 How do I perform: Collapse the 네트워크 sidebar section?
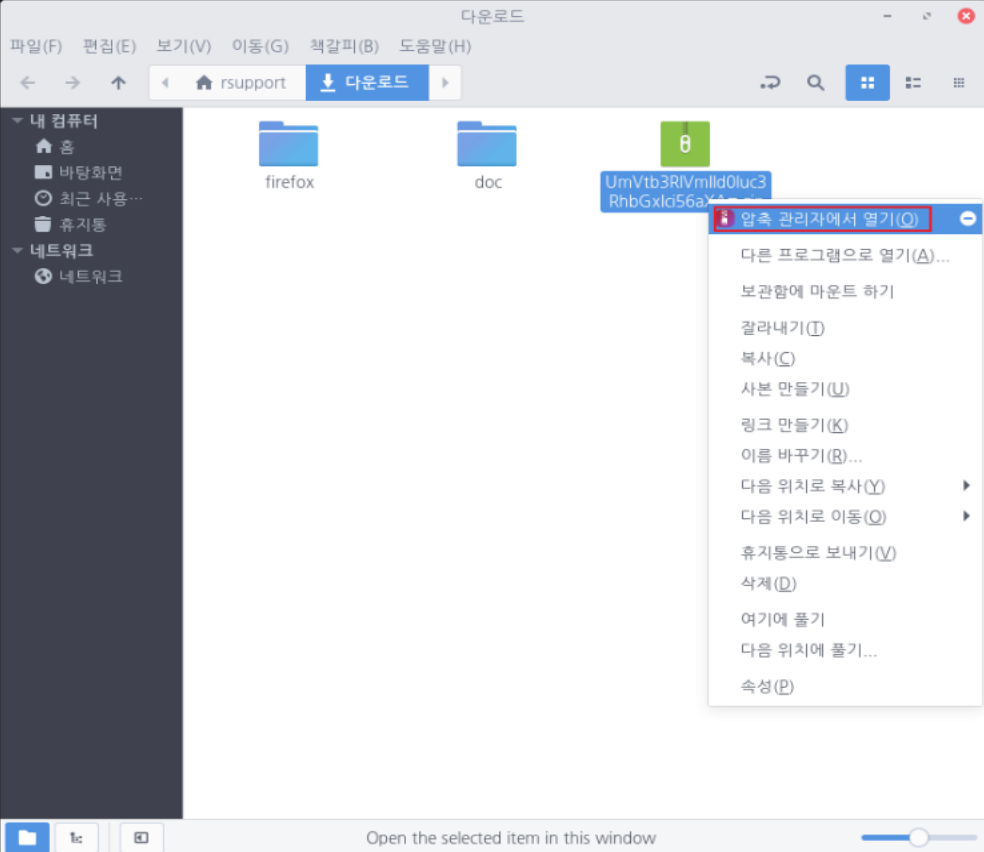pos(17,251)
